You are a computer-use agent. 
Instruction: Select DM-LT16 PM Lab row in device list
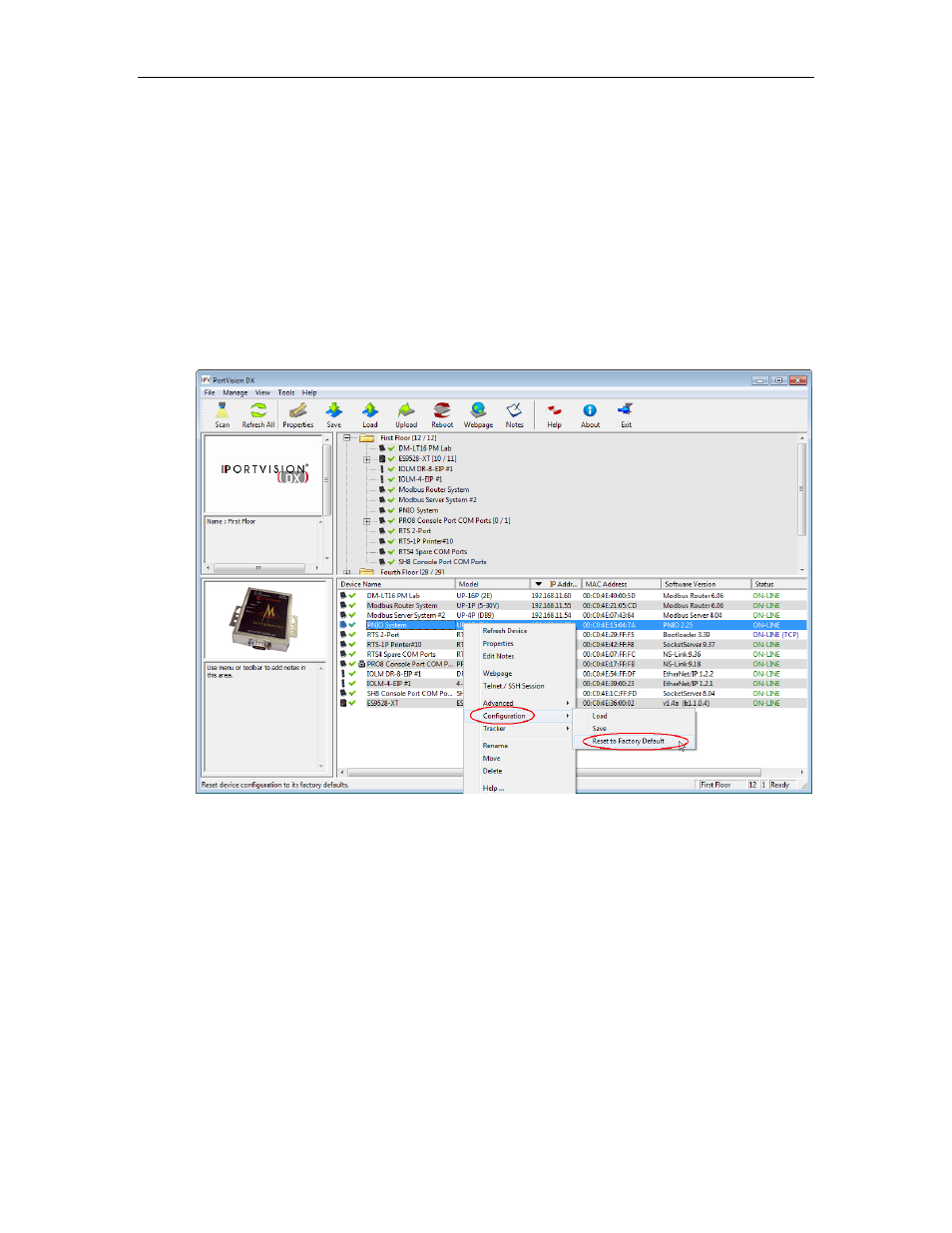coord(572,596)
